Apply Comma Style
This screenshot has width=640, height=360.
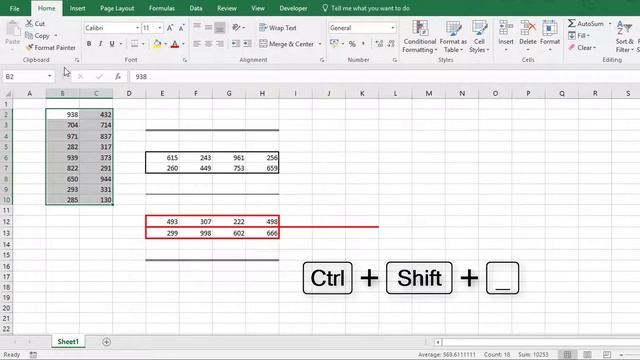click(x=363, y=44)
